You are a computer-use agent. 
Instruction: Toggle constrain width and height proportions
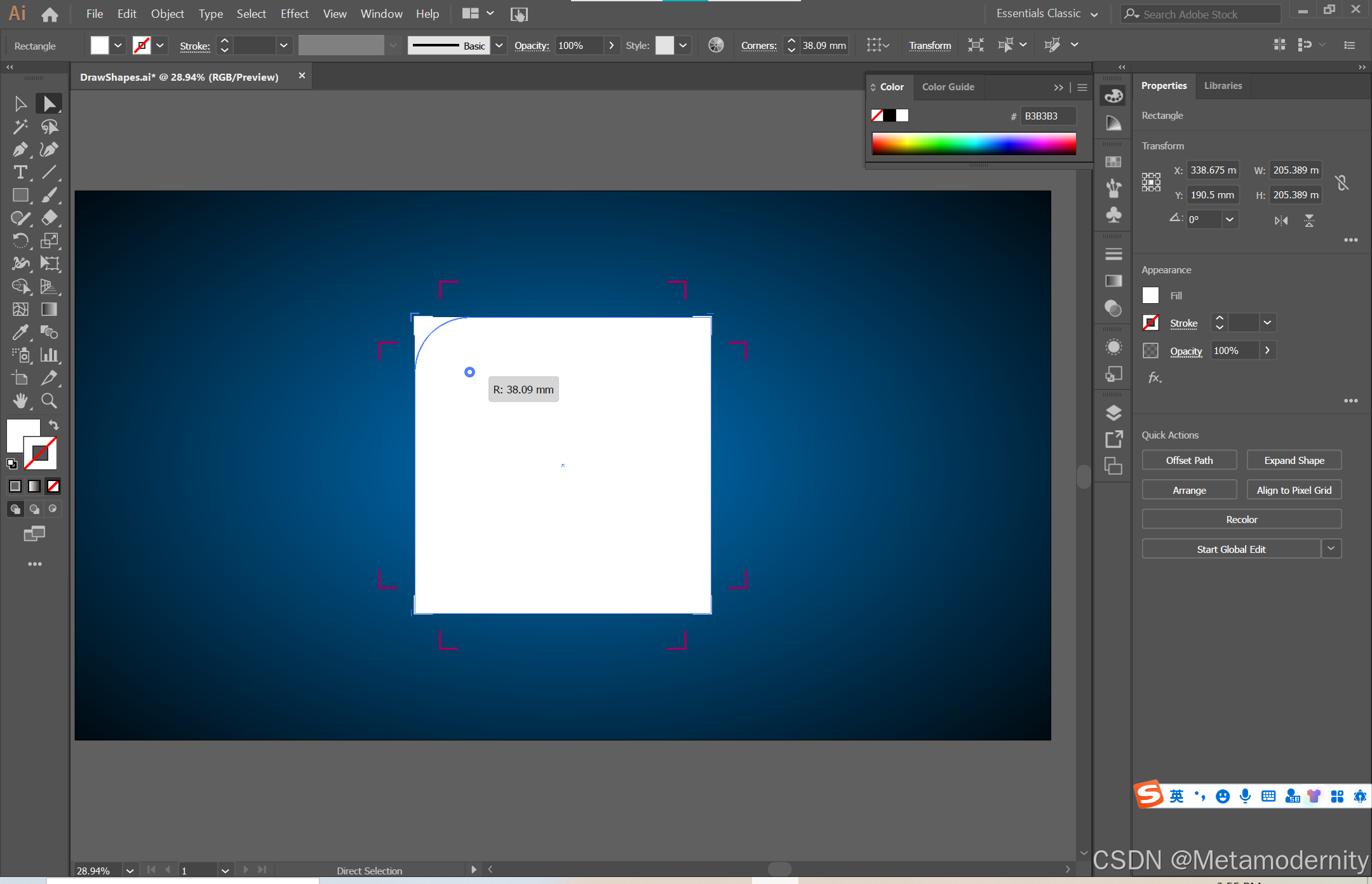(x=1342, y=183)
